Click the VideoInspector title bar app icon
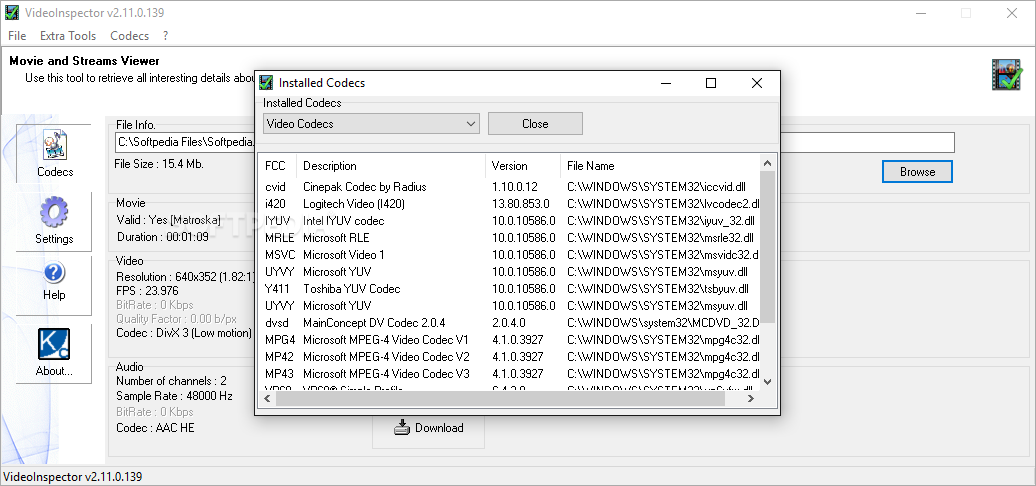 11,13
